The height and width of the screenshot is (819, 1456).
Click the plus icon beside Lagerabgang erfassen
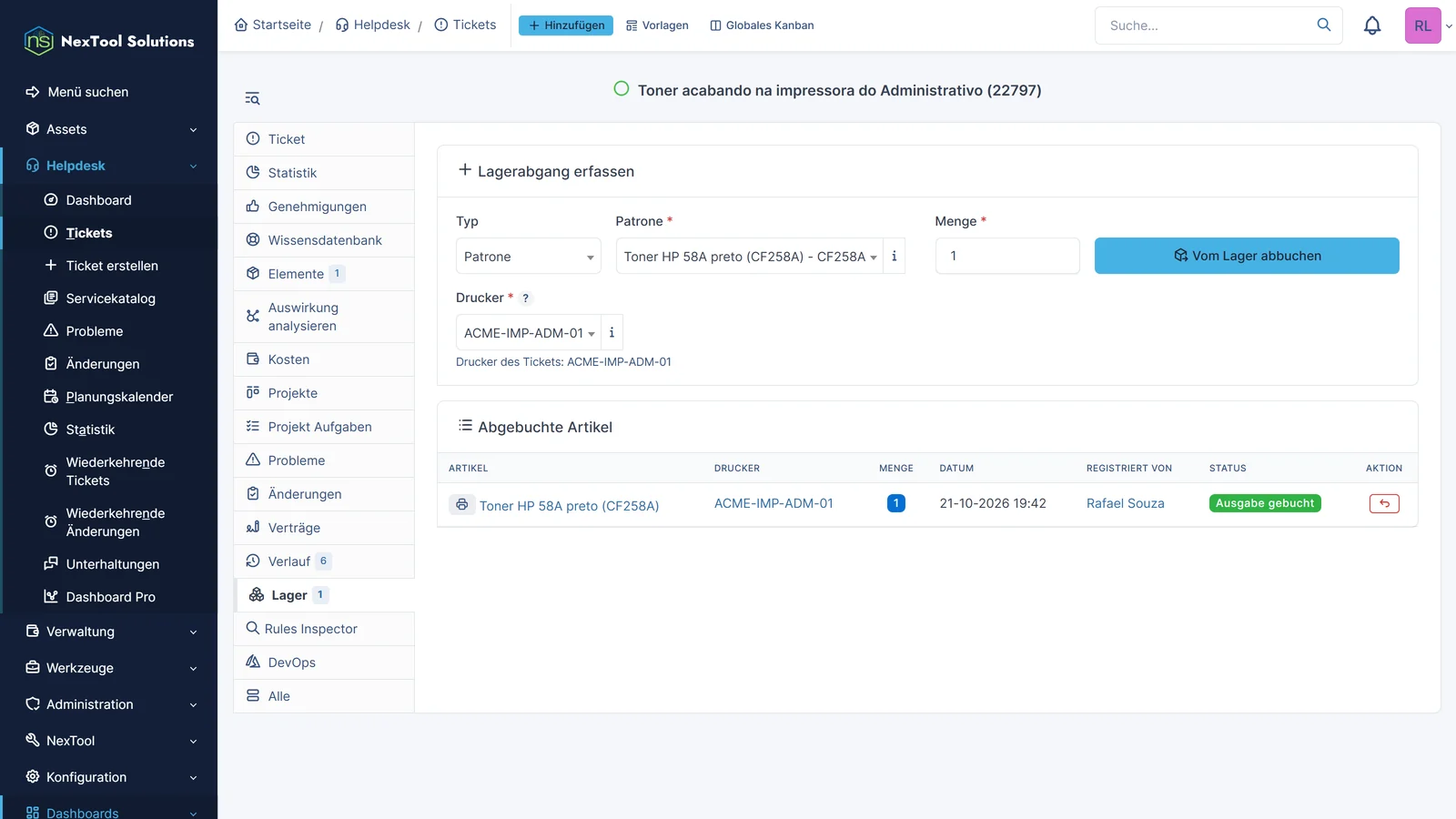point(464,170)
